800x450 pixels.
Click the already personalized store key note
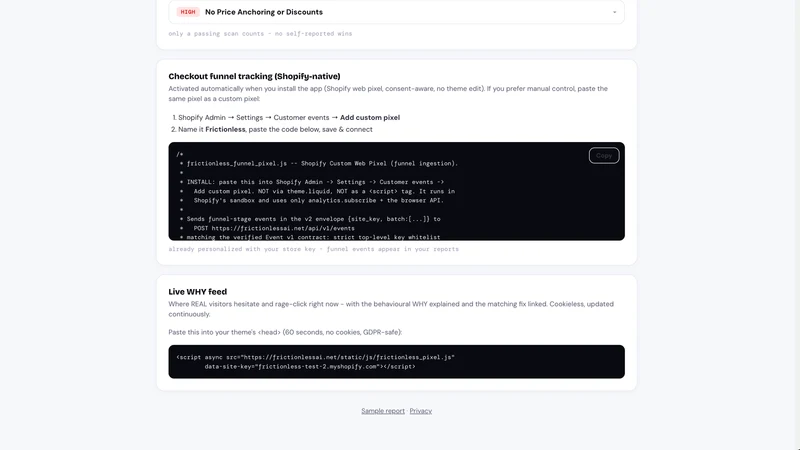pyautogui.click(x=313, y=249)
